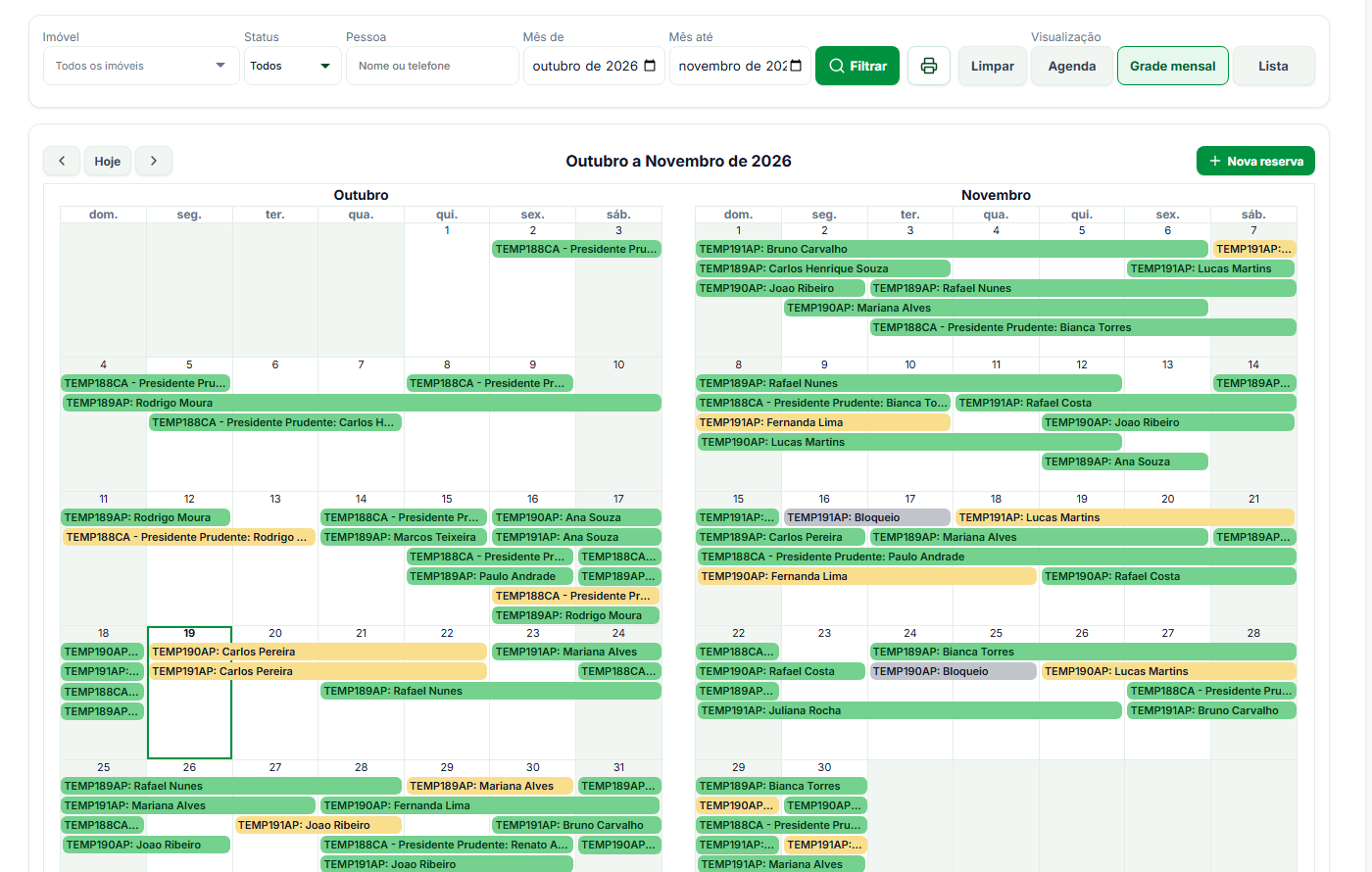Open the 'TEMP190AP: Bloqueio' gray block
The width and height of the screenshot is (1372, 872).
pos(953,671)
